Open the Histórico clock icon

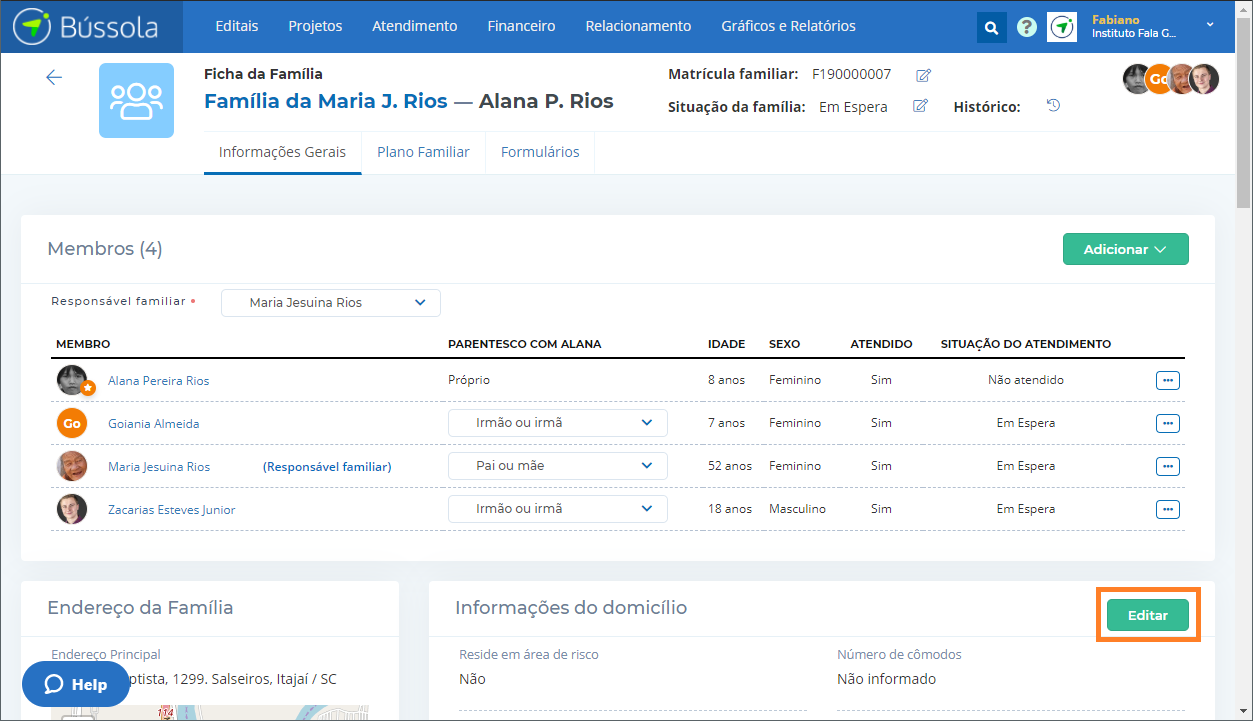click(x=1053, y=106)
